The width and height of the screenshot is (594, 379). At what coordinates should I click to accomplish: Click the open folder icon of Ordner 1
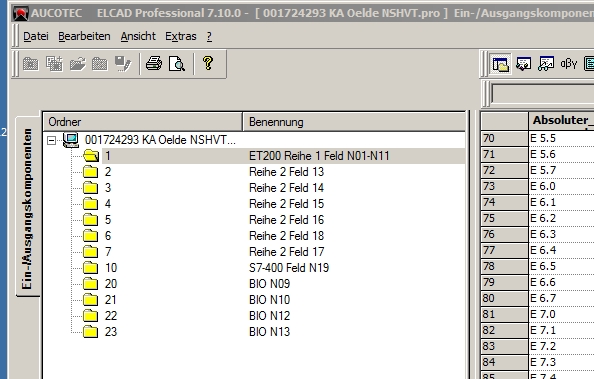91,156
